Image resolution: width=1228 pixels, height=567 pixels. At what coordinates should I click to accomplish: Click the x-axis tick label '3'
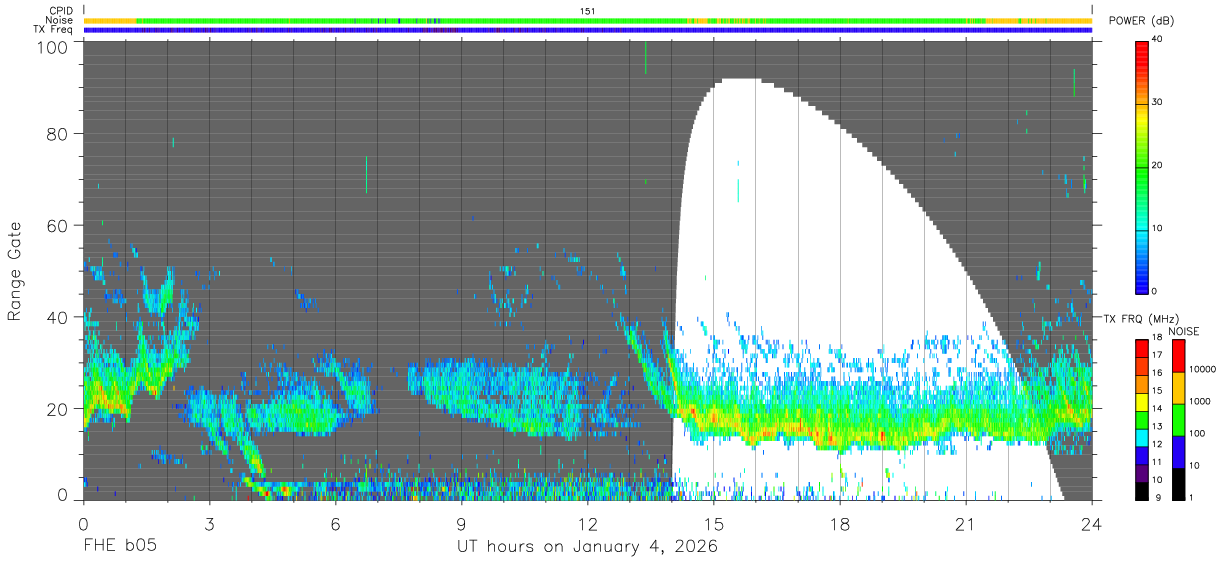tap(209, 523)
